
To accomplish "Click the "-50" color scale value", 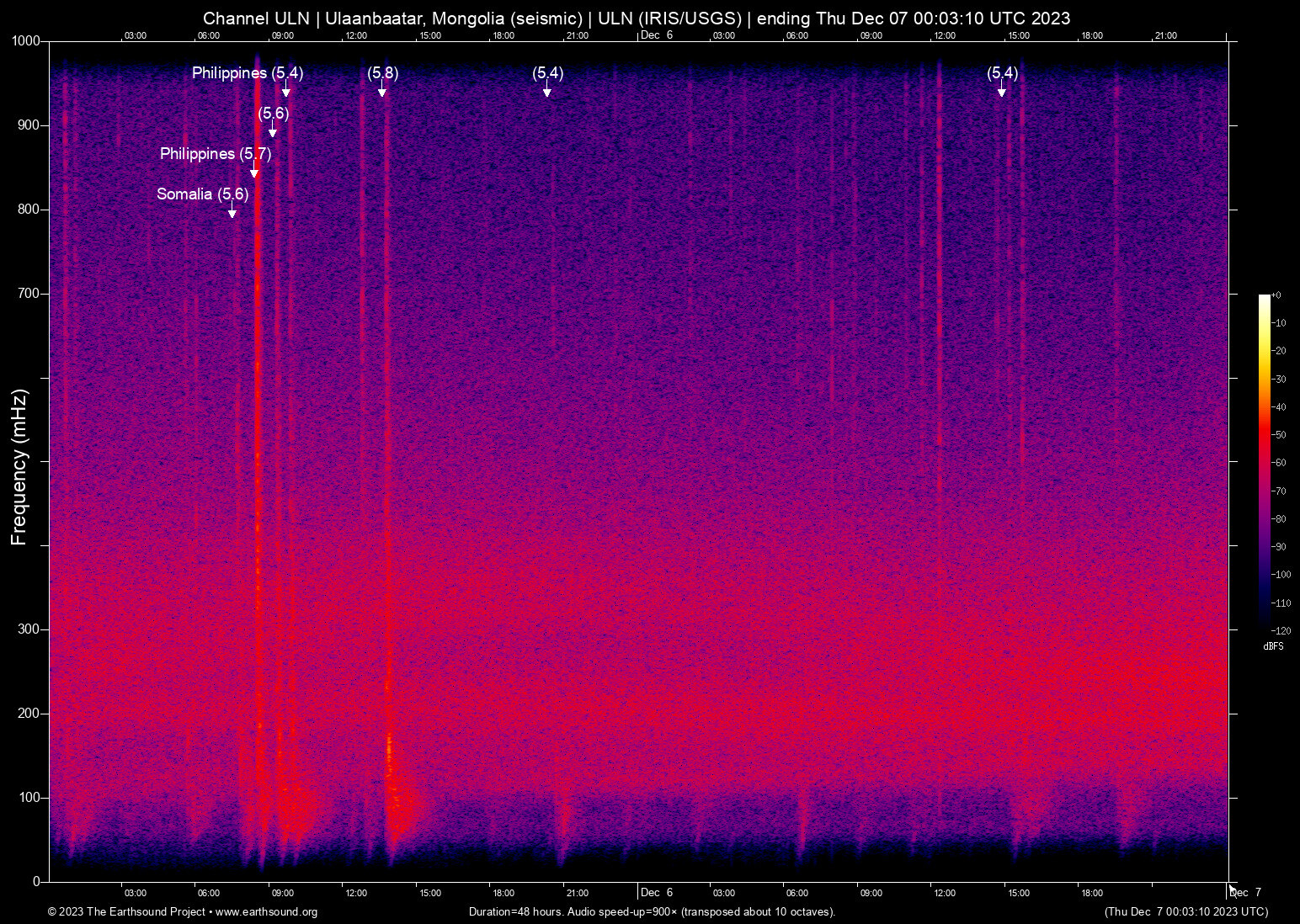I will (x=1279, y=435).
